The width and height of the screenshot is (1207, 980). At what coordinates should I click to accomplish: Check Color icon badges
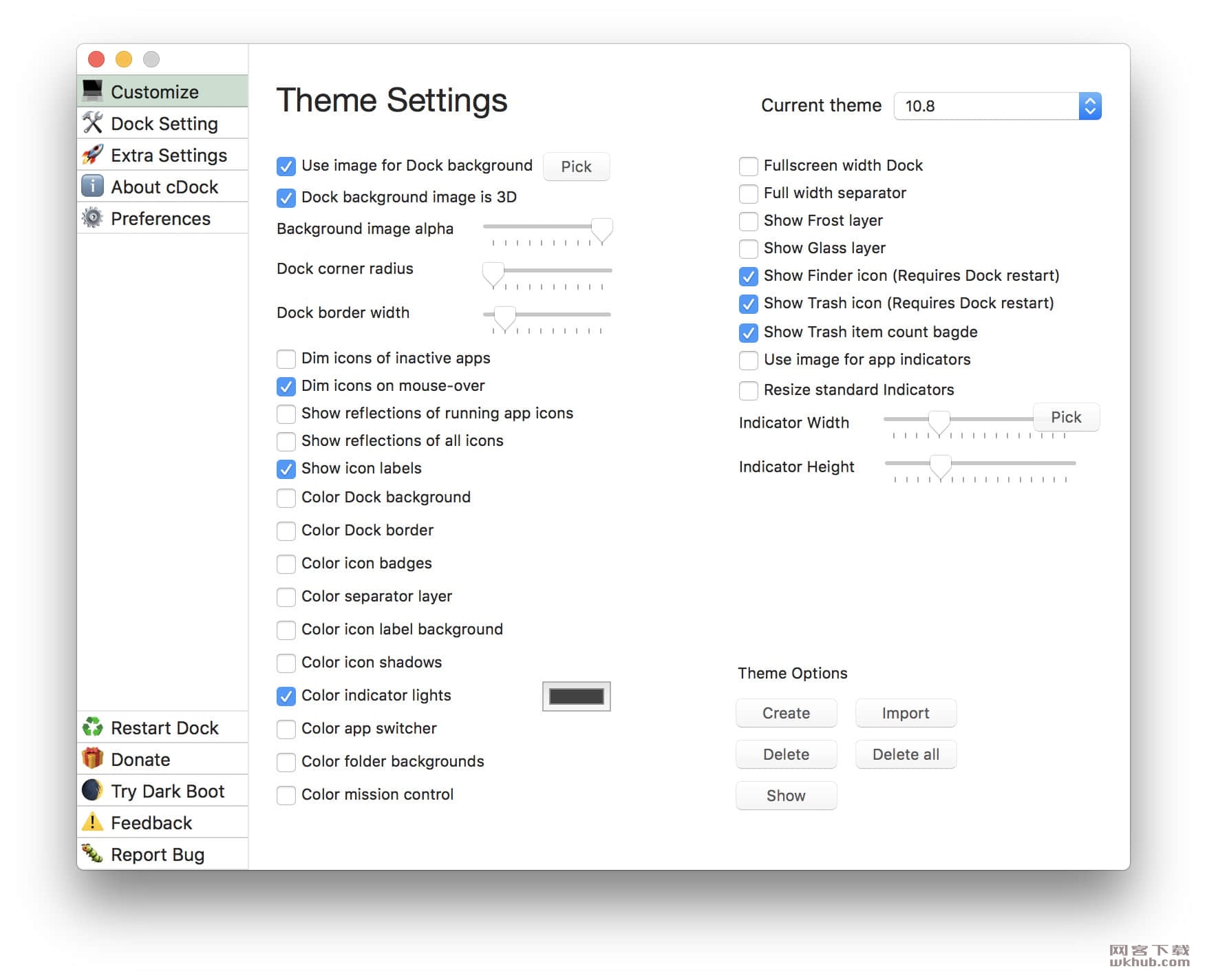286,564
